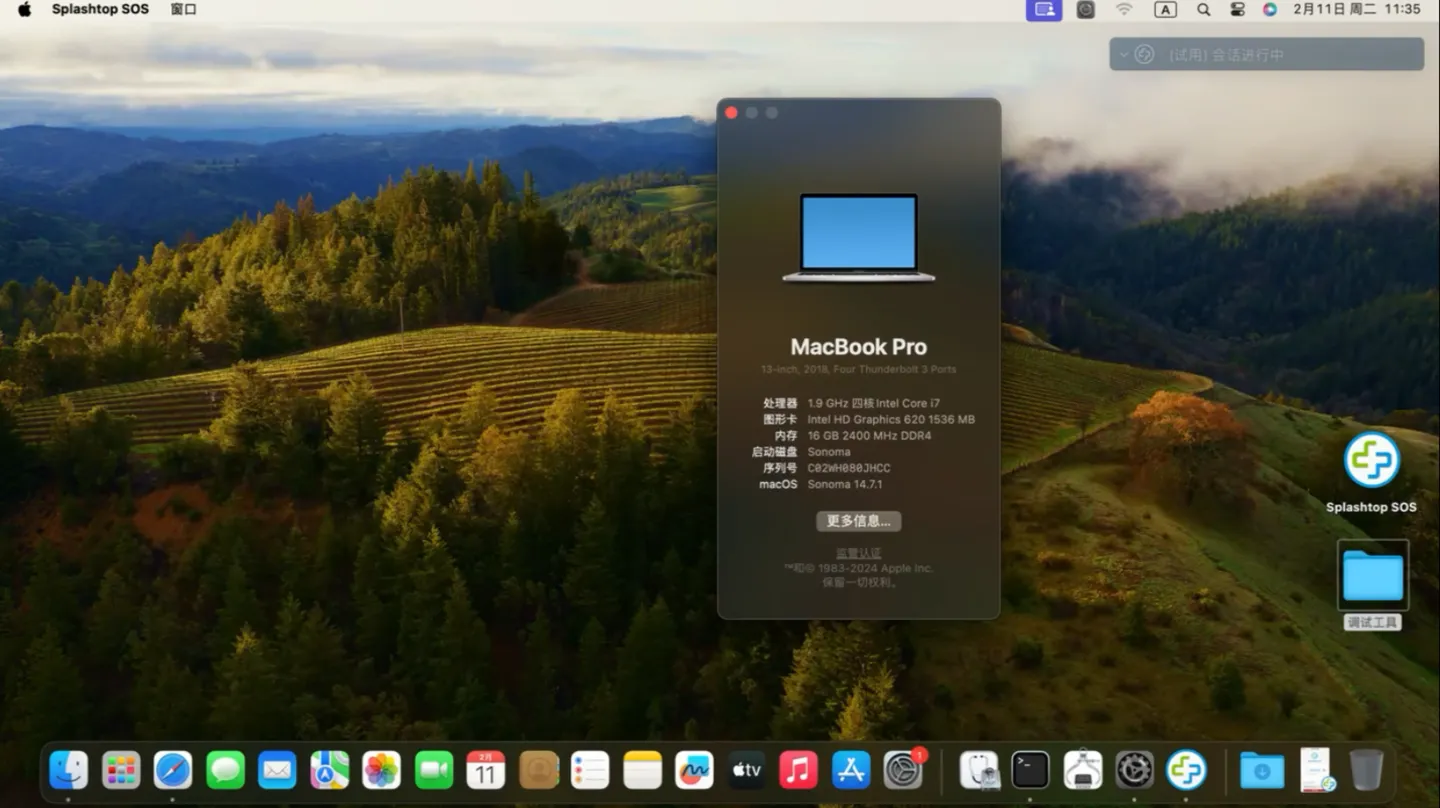Open Control Center in menu bar
Screen dimensions: 1440x808
1237,9
